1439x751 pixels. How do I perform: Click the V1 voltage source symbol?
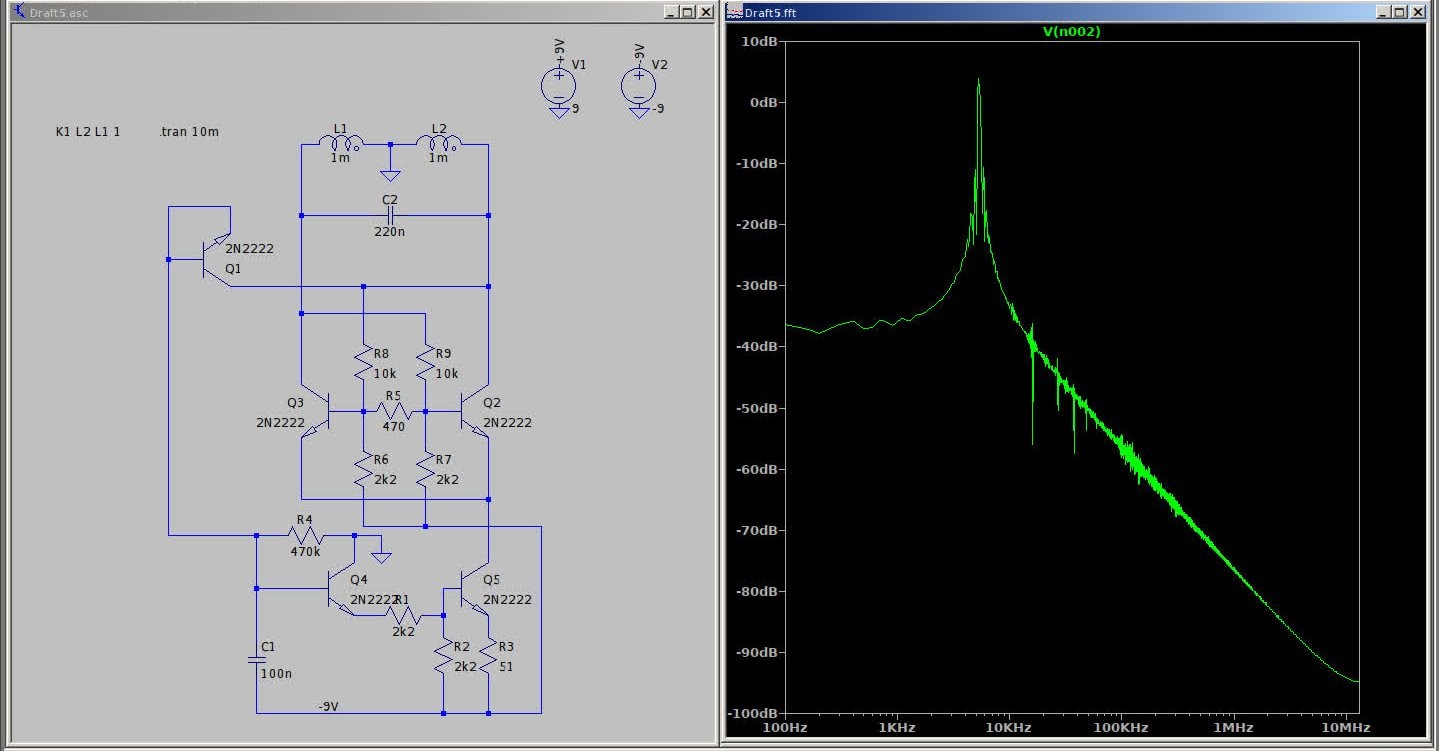tap(558, 84)
